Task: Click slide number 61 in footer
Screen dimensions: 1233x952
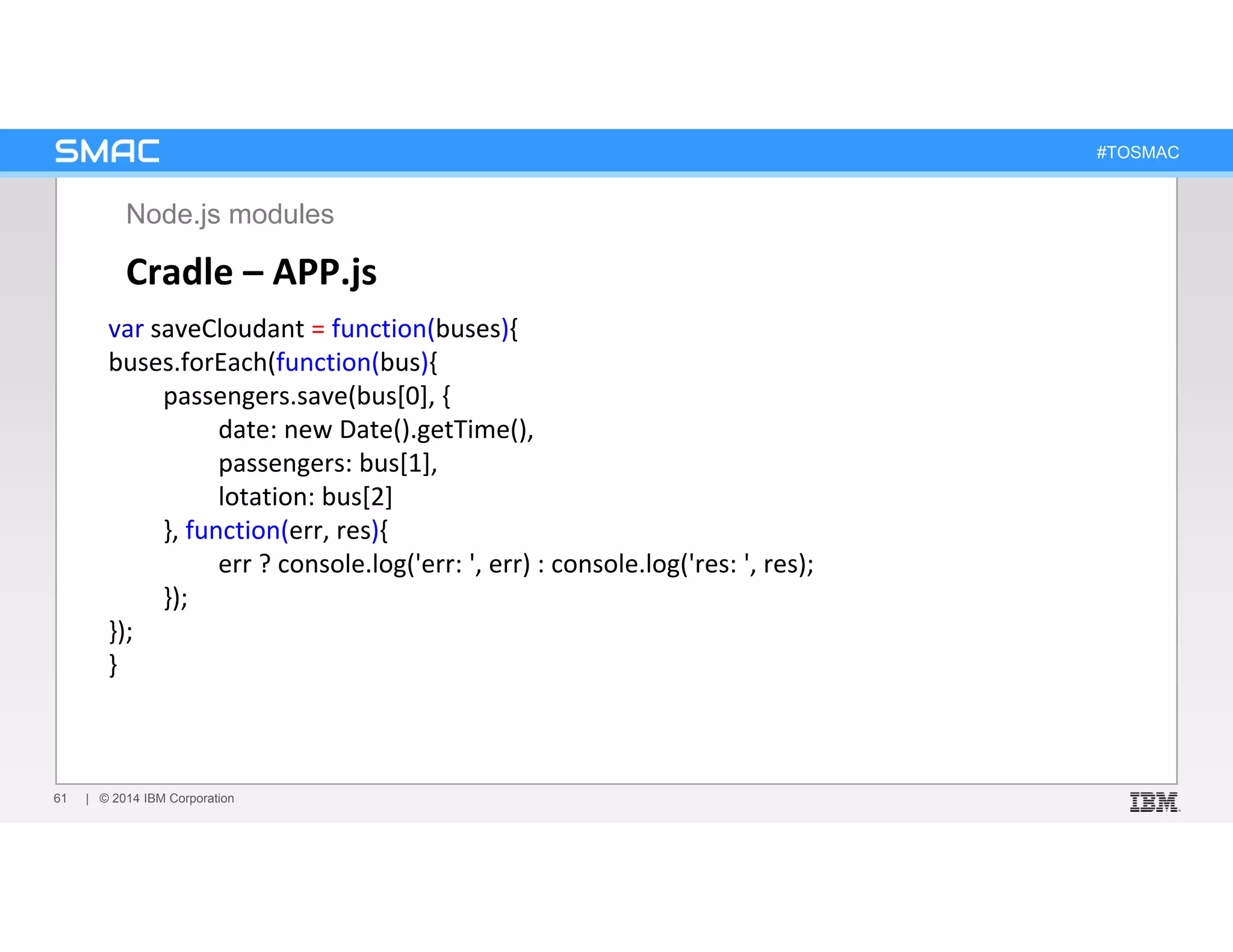Action: point(60,799)
